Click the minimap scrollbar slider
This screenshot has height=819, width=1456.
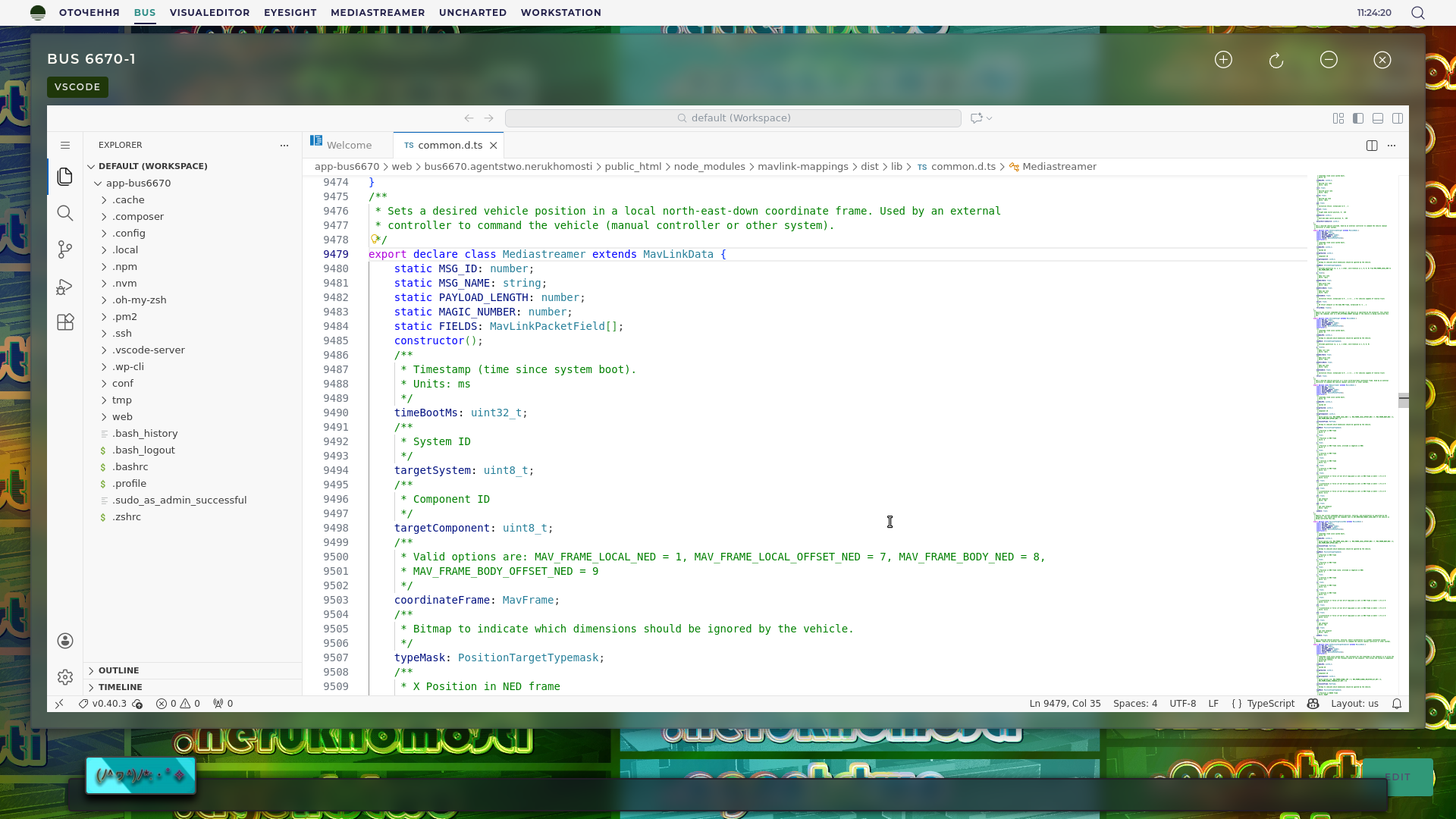click(x=1403, y=400)
